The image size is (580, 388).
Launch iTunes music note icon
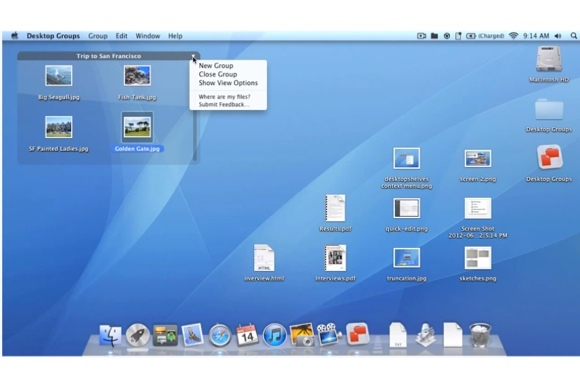[x=274, y=335]
